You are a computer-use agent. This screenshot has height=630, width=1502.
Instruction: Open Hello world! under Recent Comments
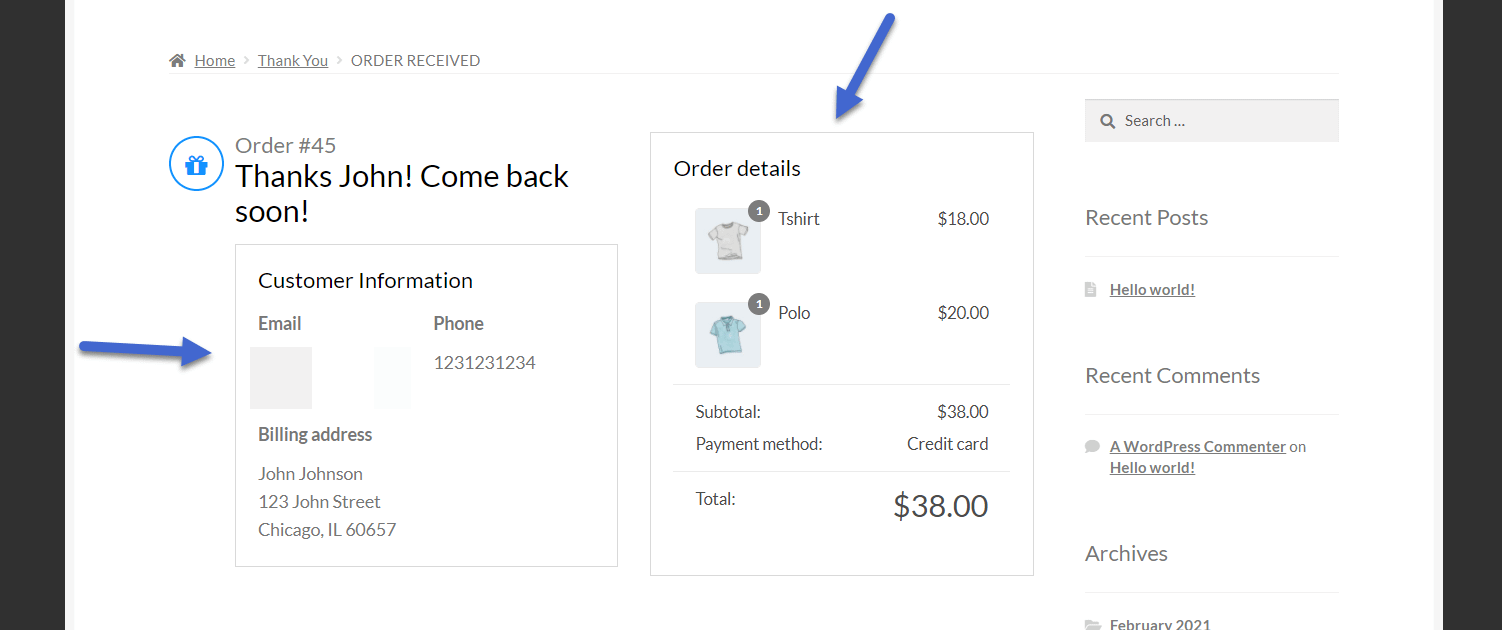(1152, 468)
